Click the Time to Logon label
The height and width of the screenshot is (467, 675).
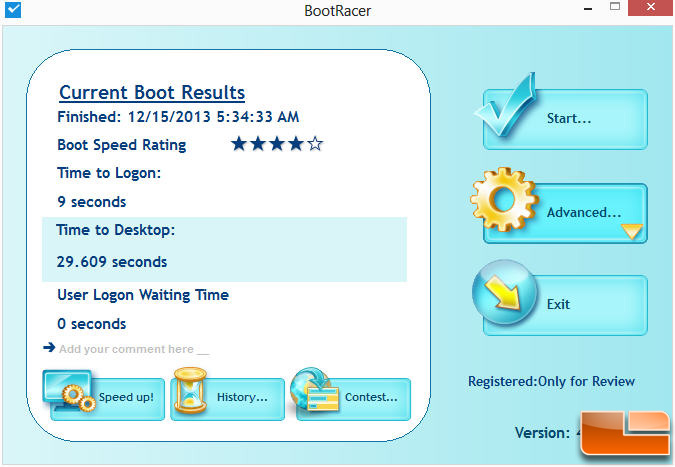click(x=109, y=173)
